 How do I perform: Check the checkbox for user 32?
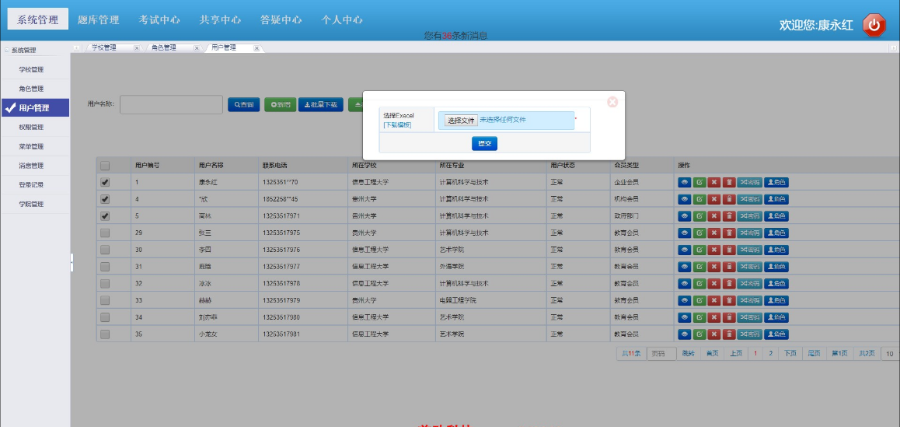pyautogui.click(x=105, y=284)
